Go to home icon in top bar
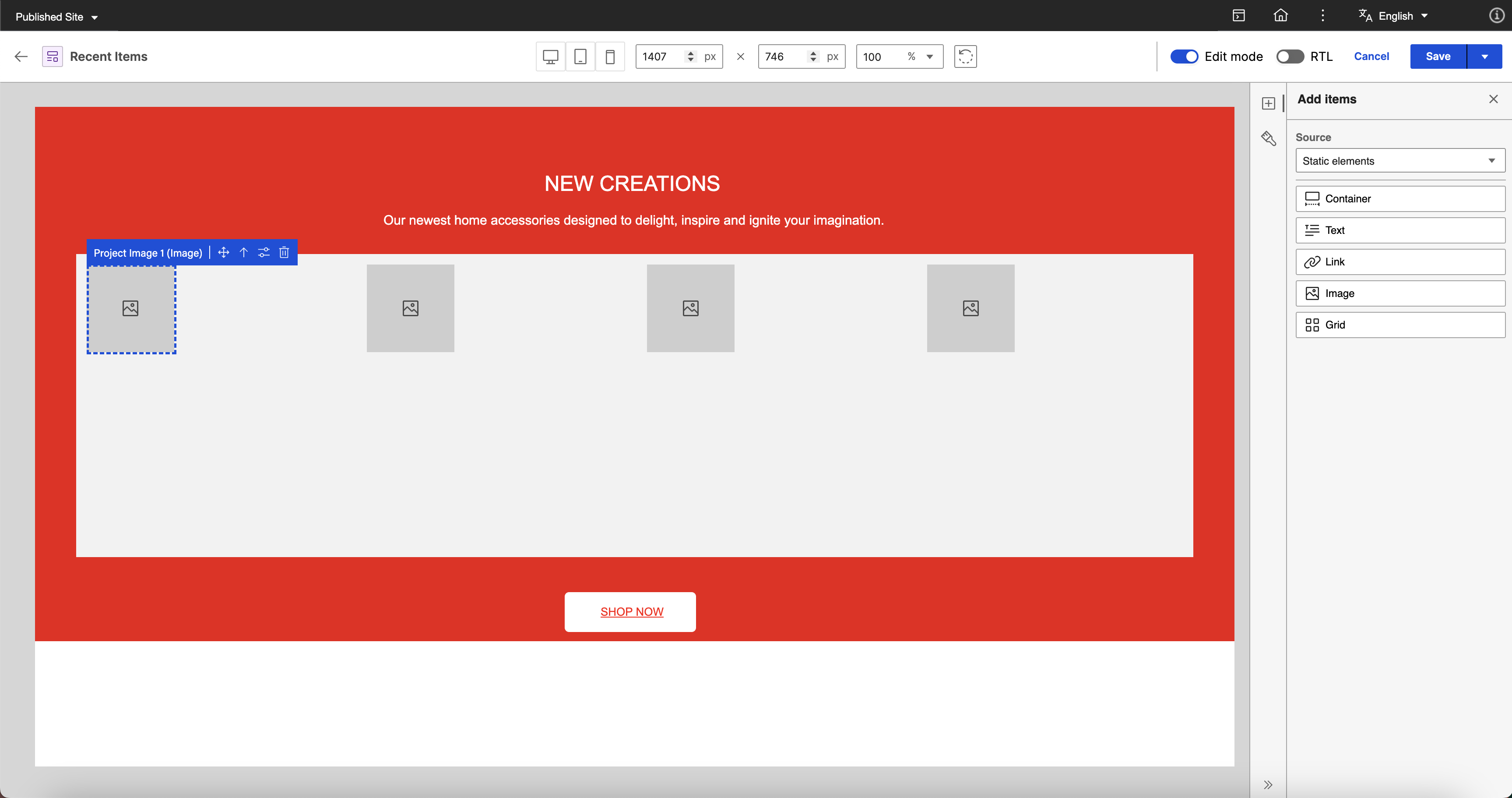 (x=1281, y=16)
